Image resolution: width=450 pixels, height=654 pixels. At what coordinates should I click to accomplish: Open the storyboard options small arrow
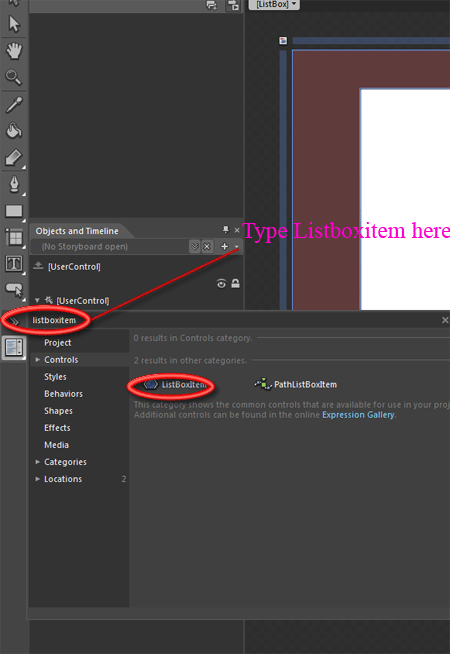pyautogui.click(x=236, y=247)
